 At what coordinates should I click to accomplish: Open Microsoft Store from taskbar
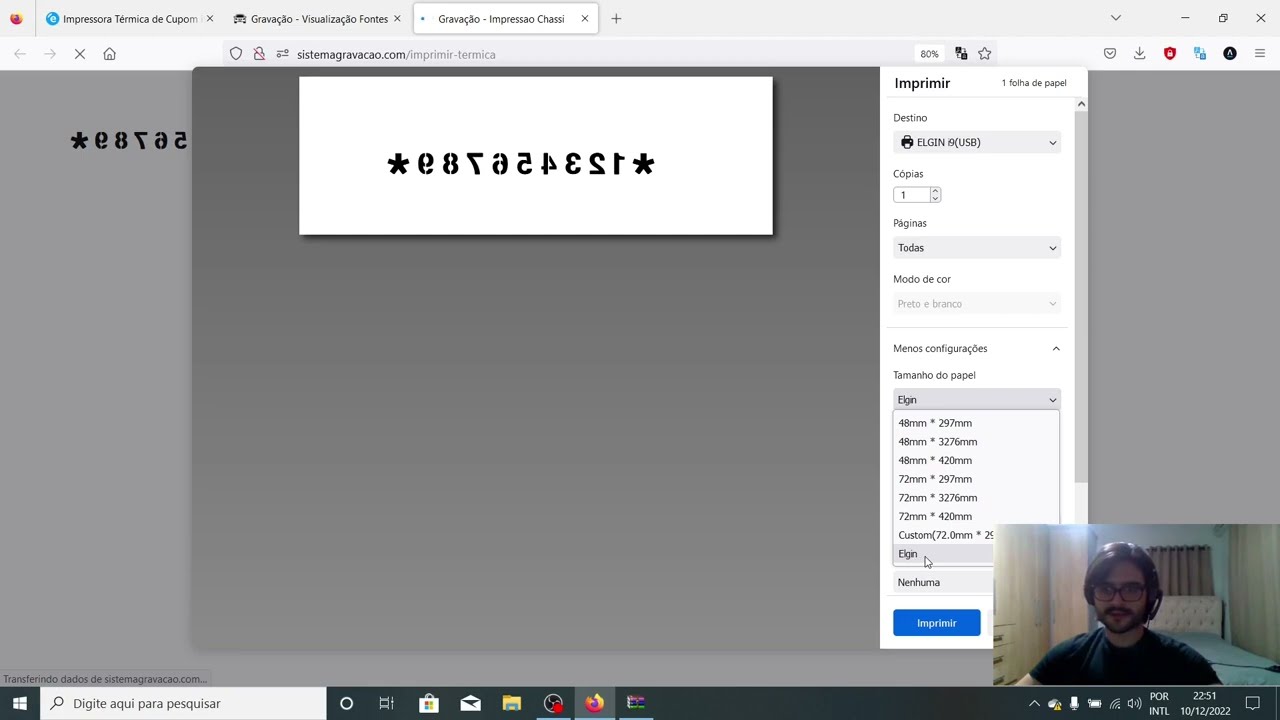(428, 703)
